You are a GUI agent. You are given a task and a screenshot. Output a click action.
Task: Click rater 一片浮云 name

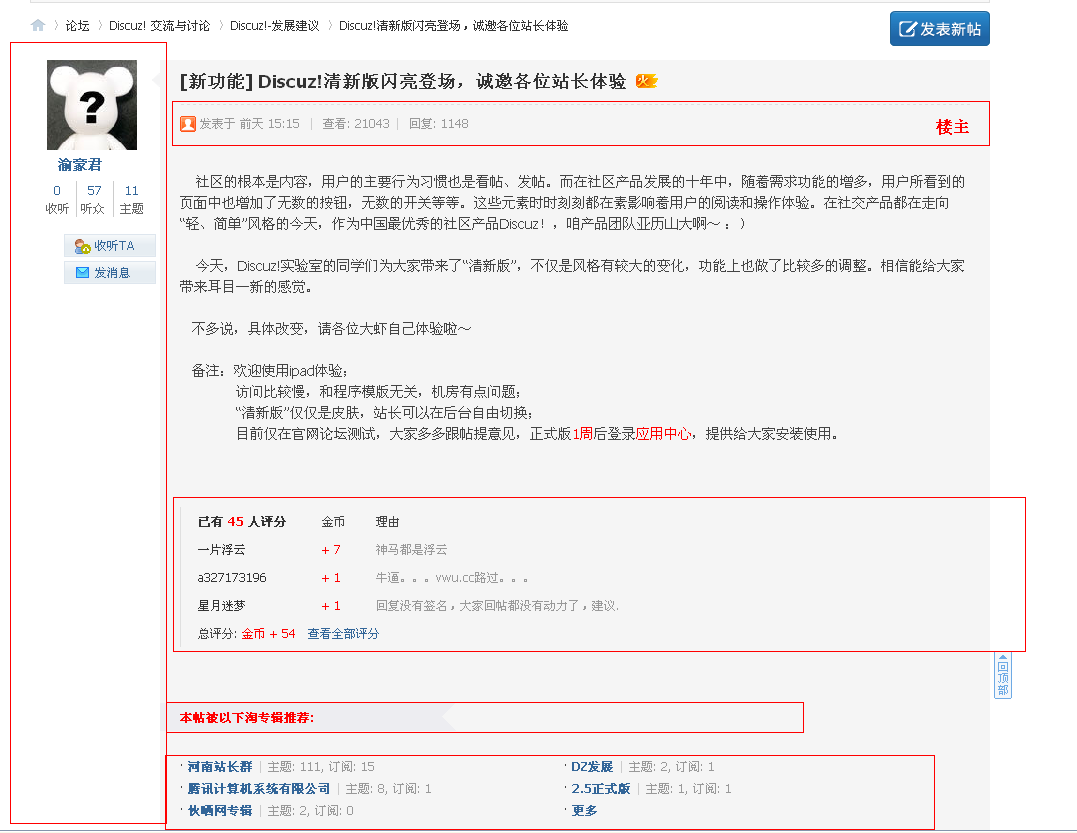(221, 549)
